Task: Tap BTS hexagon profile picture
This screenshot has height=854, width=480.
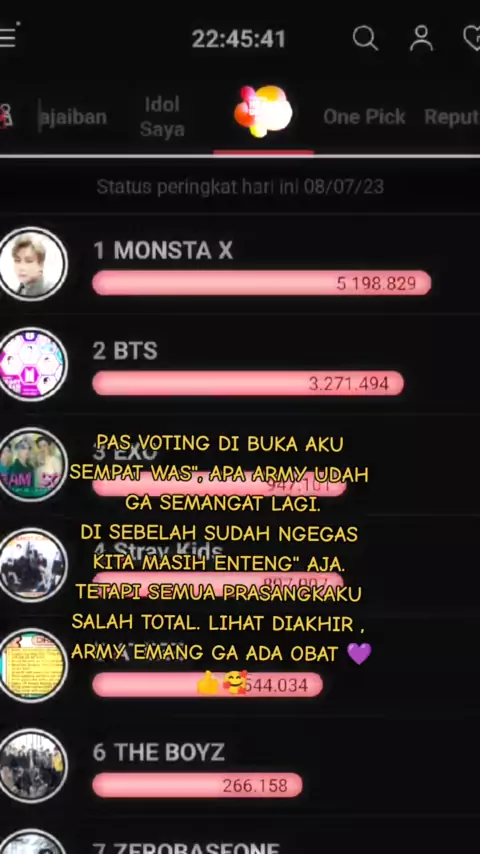Action: coord(33,364)
